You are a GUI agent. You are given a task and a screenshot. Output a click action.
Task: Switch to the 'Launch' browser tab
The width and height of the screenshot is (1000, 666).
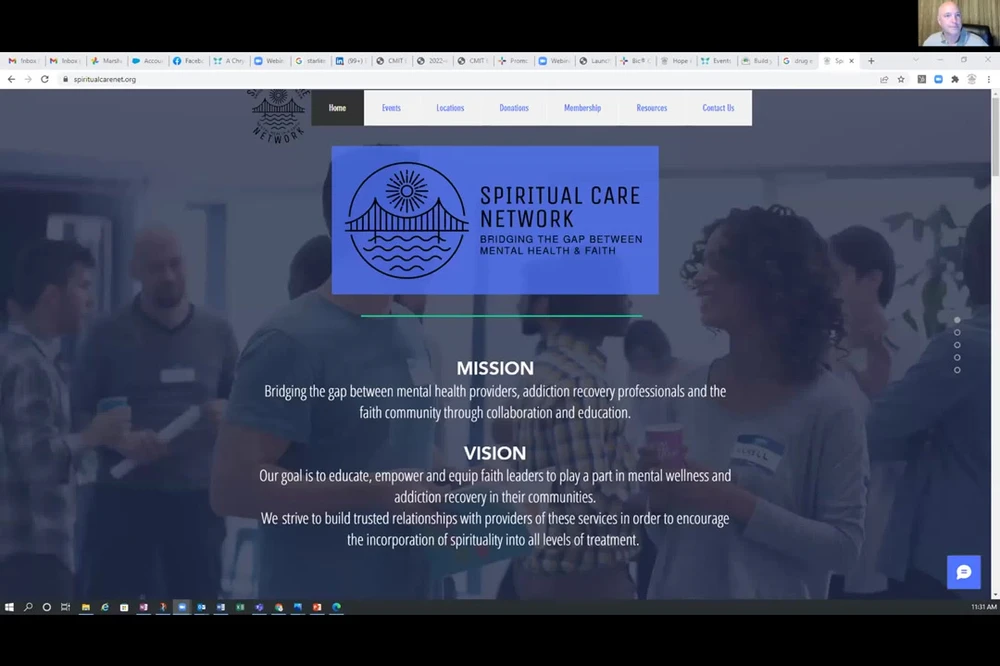[x=595, y=61]
